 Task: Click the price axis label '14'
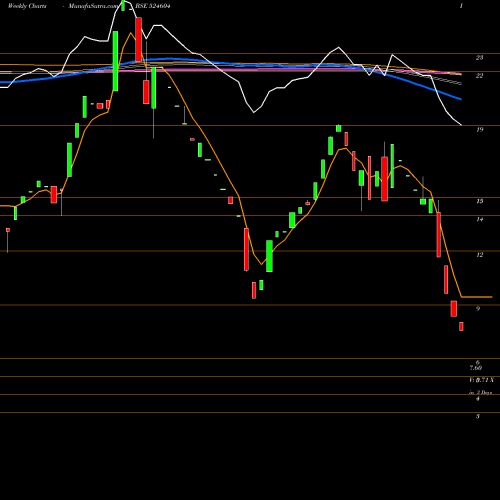pyautogui.click(x=479, y=219)
